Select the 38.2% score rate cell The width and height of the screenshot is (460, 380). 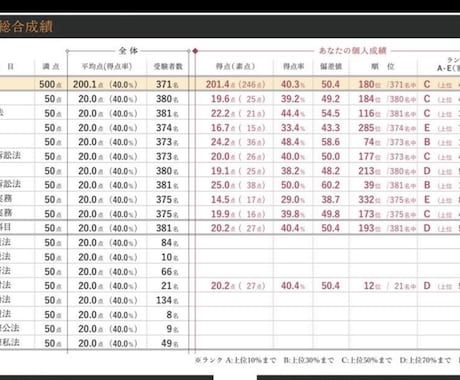293,171
